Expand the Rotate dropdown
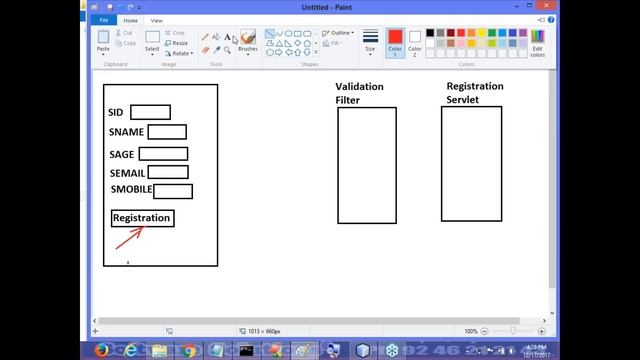 coord(192,53)
